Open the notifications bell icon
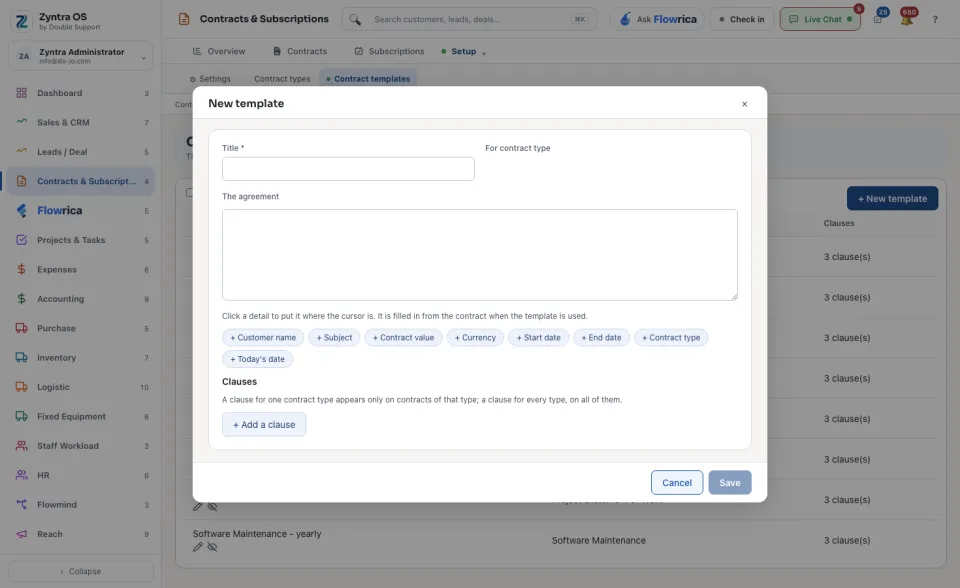The width and height of the screenshot is (960, 588). click(x=907, y=19)
